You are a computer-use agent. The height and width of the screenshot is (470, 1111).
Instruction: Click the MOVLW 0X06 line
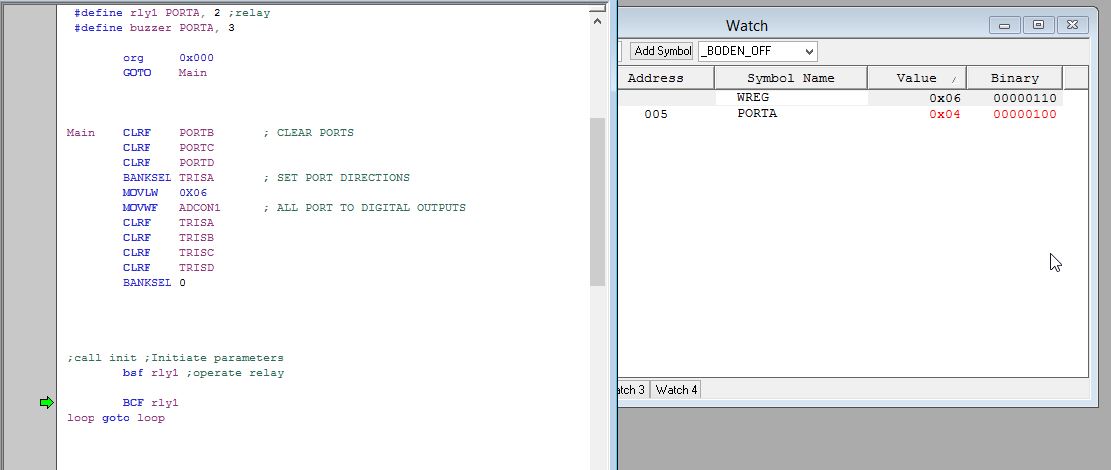pyautogui.click(x=164, y=192)
